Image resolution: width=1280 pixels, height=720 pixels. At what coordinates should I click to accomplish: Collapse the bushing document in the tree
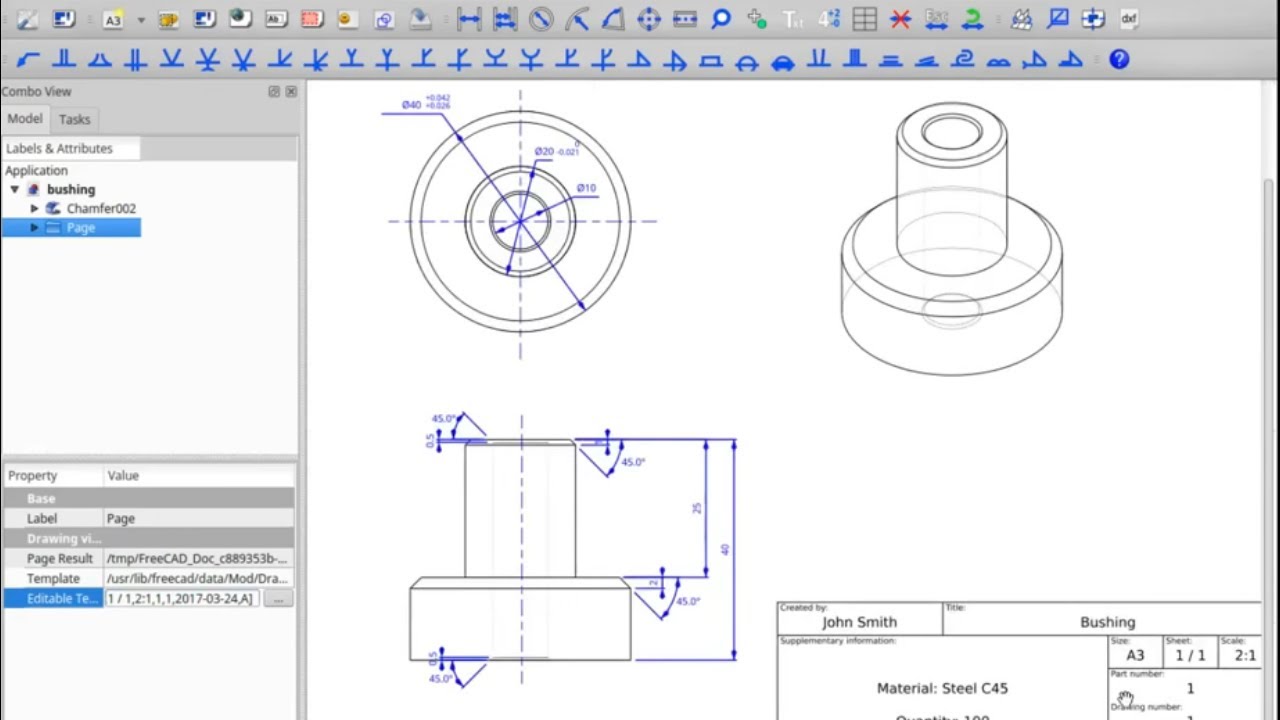coord(14,189)
